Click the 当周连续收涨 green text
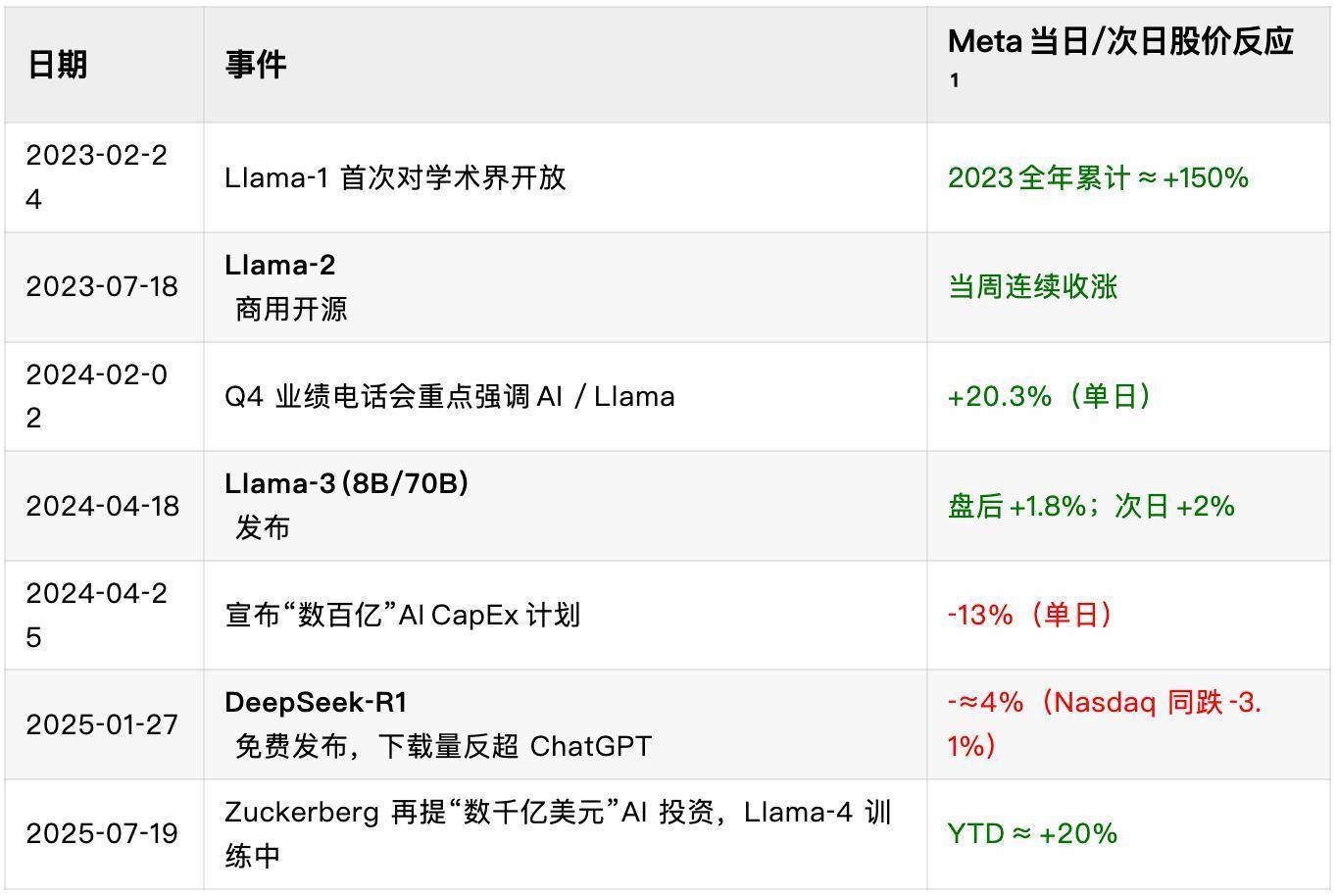1337x896 pixels. point(1032,286)
